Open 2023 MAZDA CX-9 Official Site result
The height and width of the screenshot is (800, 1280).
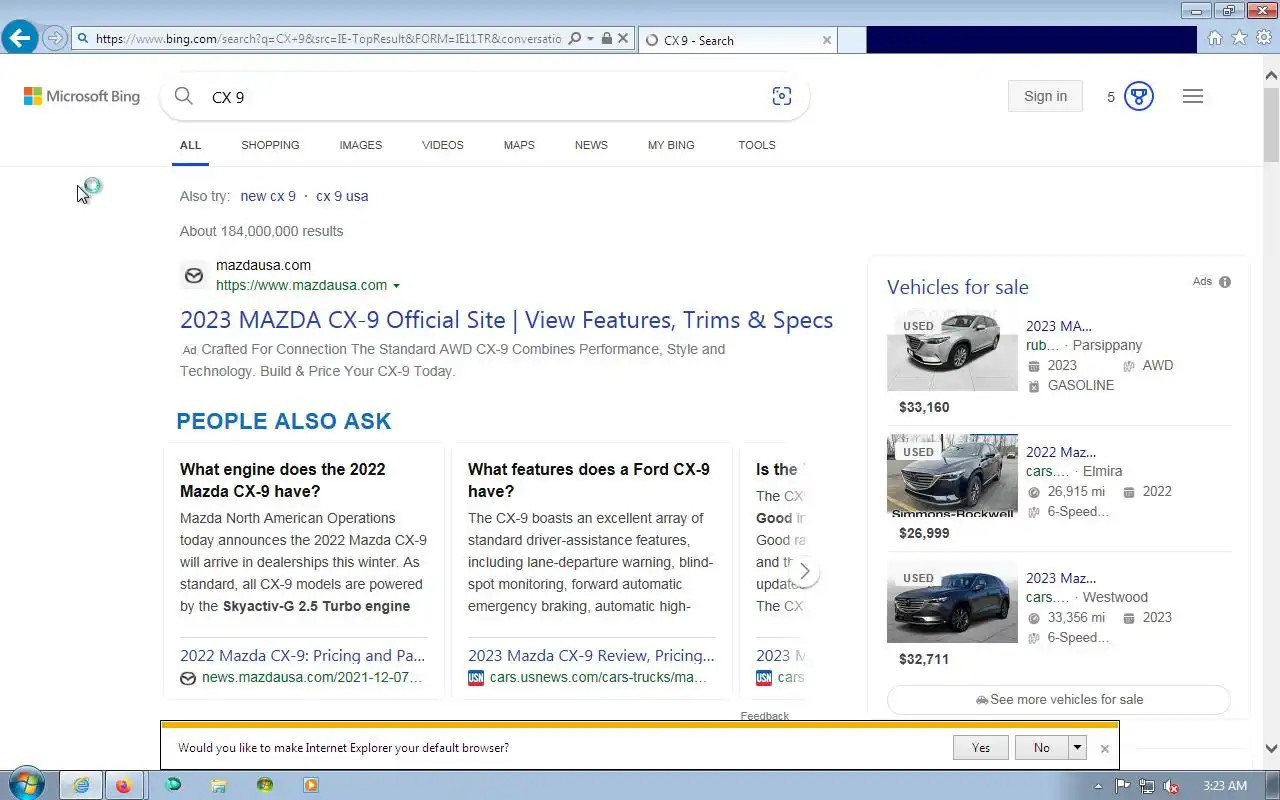506,320
